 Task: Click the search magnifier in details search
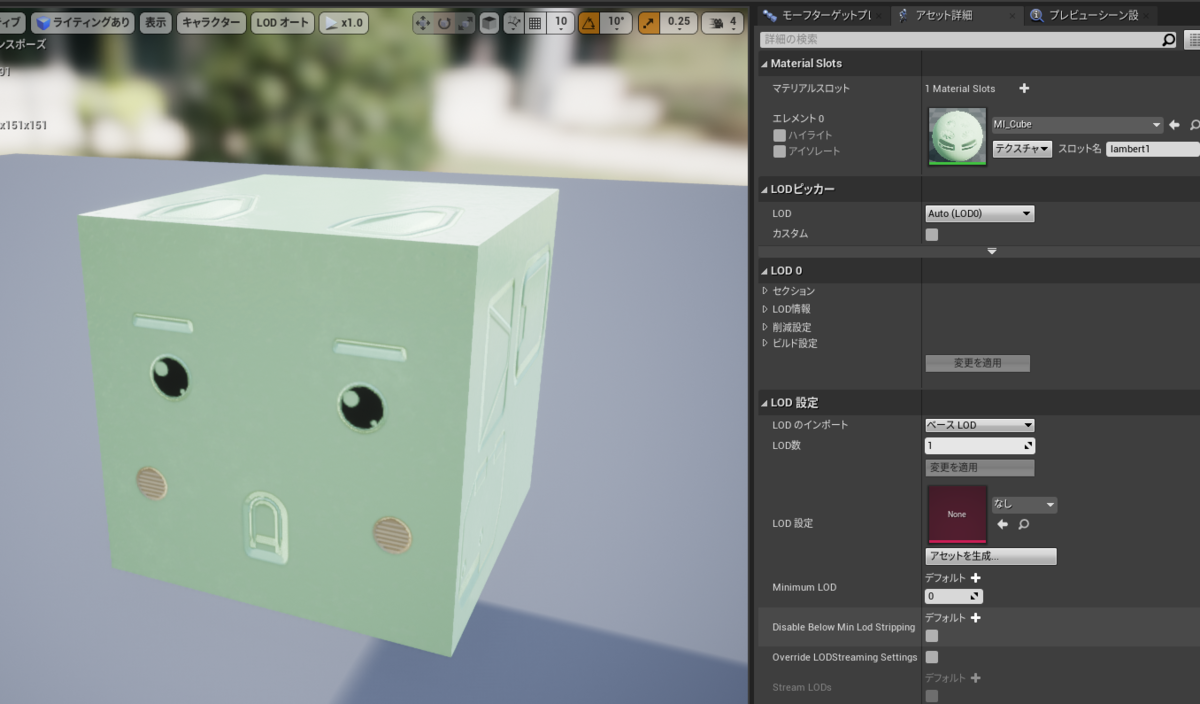1169,40
